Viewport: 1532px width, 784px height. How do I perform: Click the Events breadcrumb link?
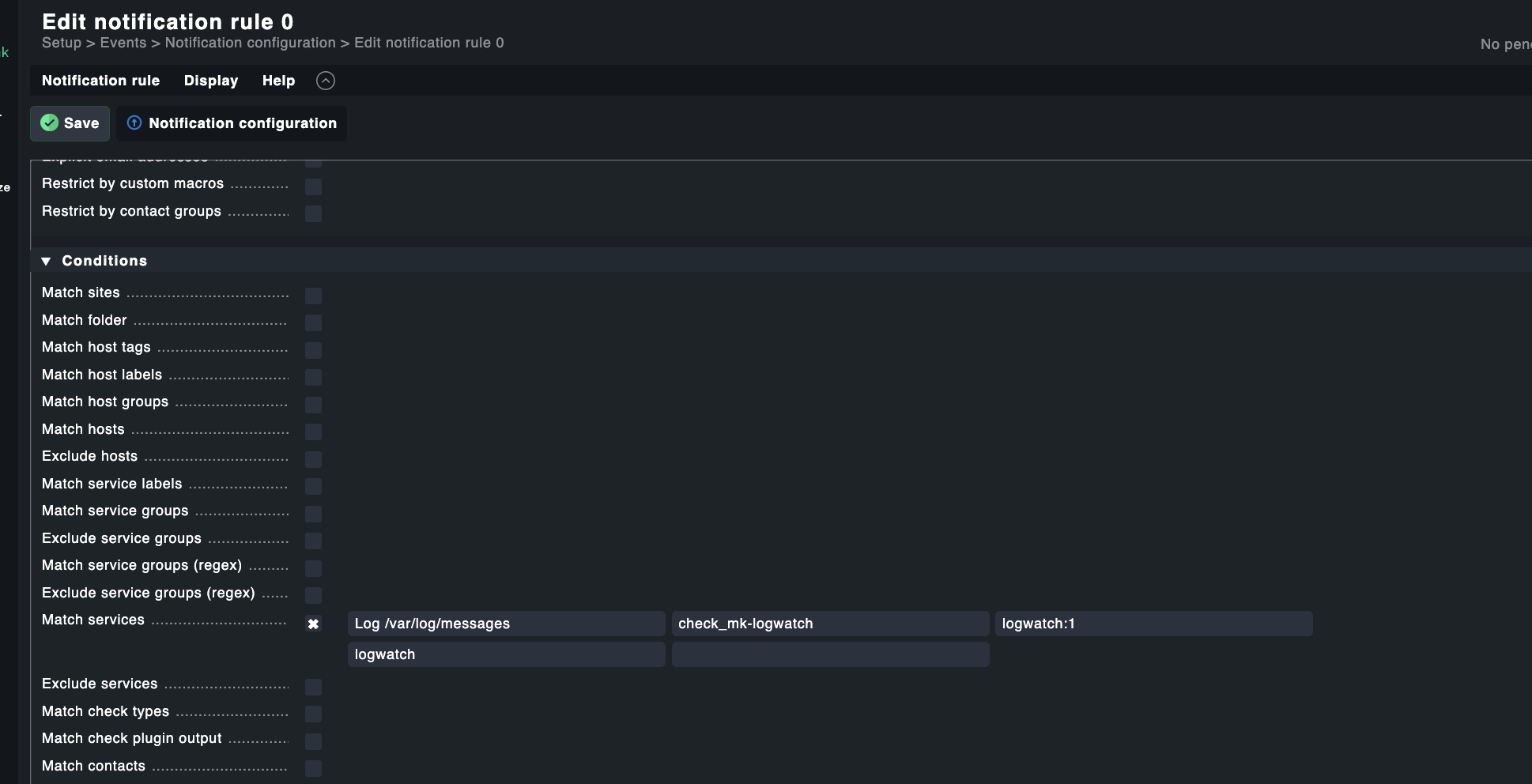[x=123, y=43]
